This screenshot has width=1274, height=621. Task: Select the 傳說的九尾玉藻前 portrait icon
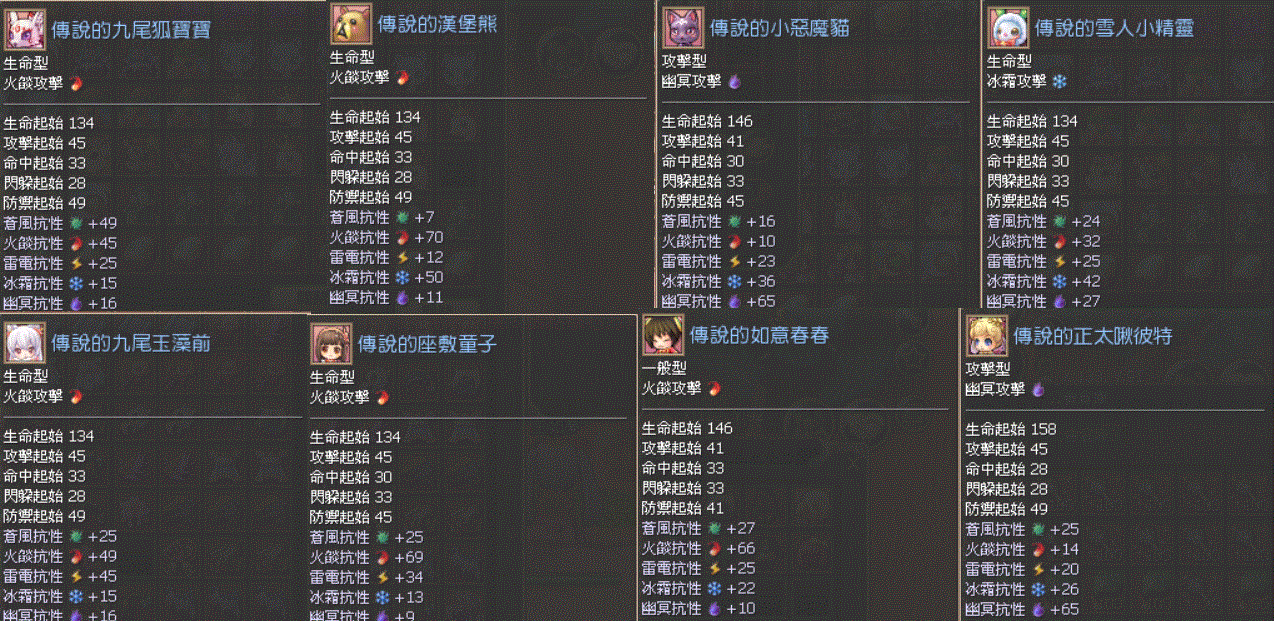24,343
